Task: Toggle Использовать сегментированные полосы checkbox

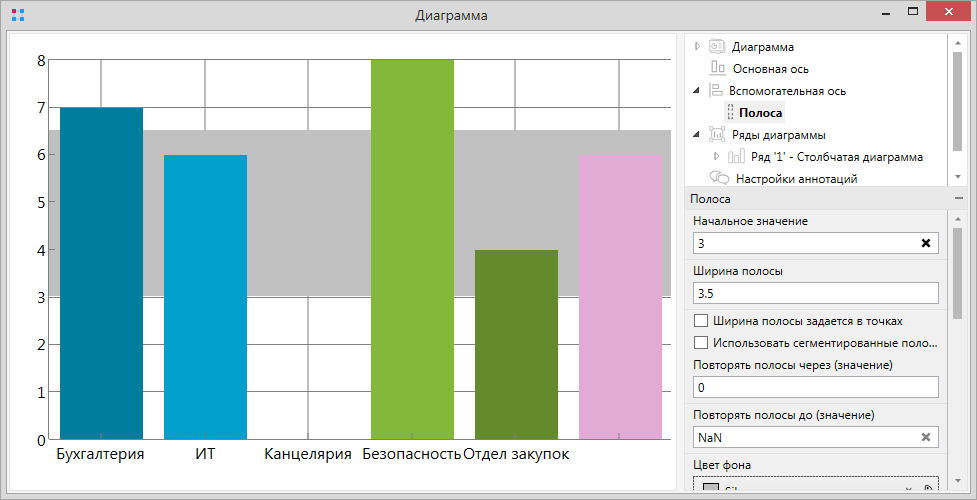Action: click(701, 343)
